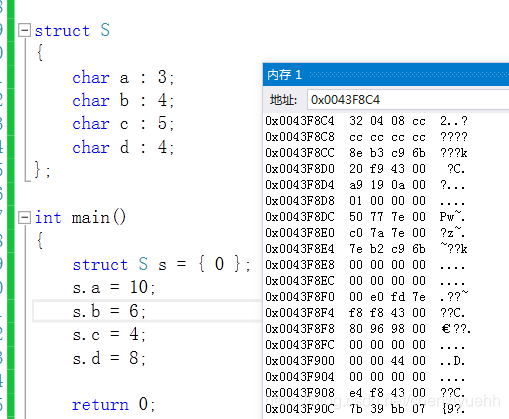This screenshot has width=509, height=419.
Task: Click hex bytes 80 96 98 00
Action: coord(387,329)
